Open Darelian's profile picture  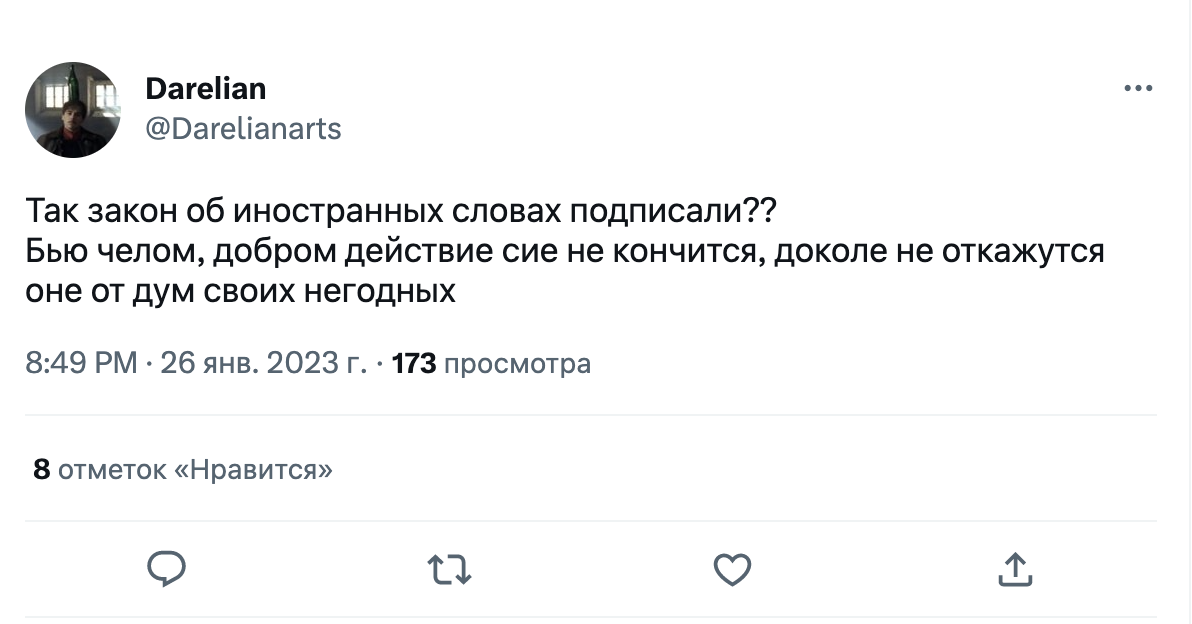(x=73, y=110)
